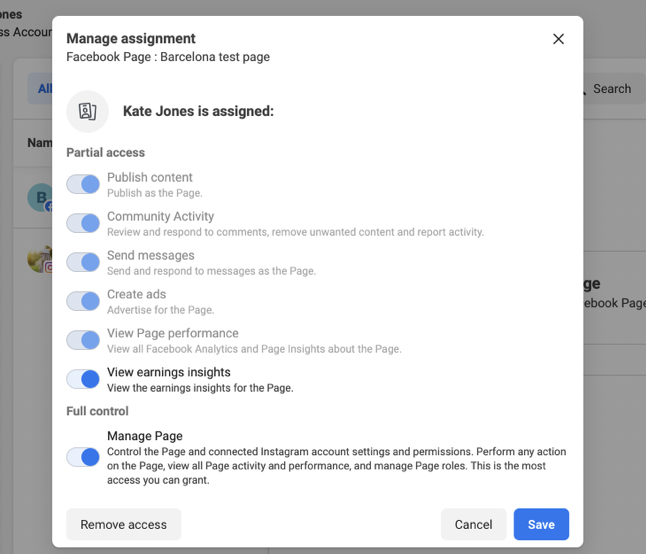Click the Remove access button

124,524
